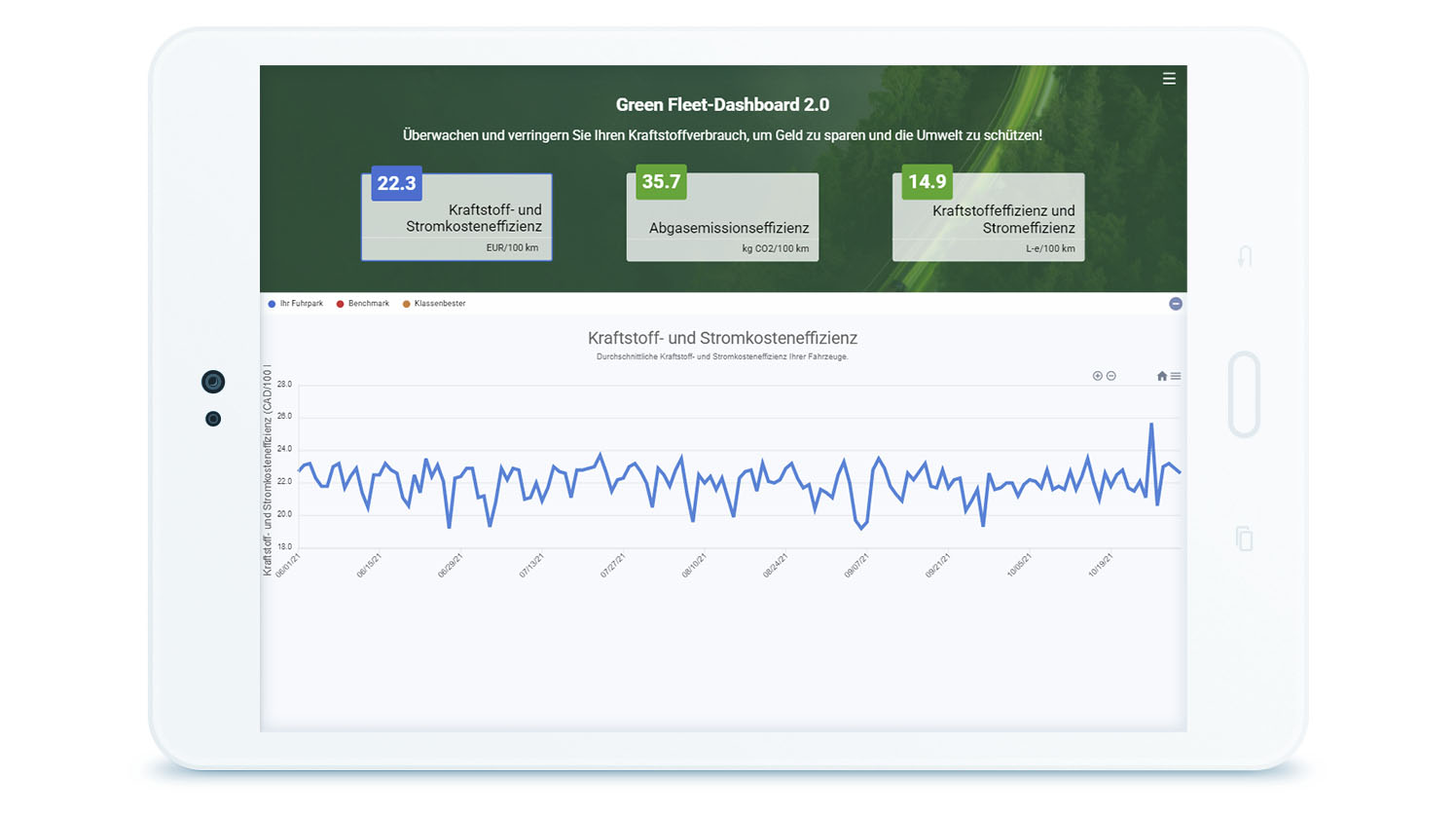This screenshot has width=1456, height=818.
Task: Toggle the Ihr Fuhrpark legend series
Action: pos(296,304)
